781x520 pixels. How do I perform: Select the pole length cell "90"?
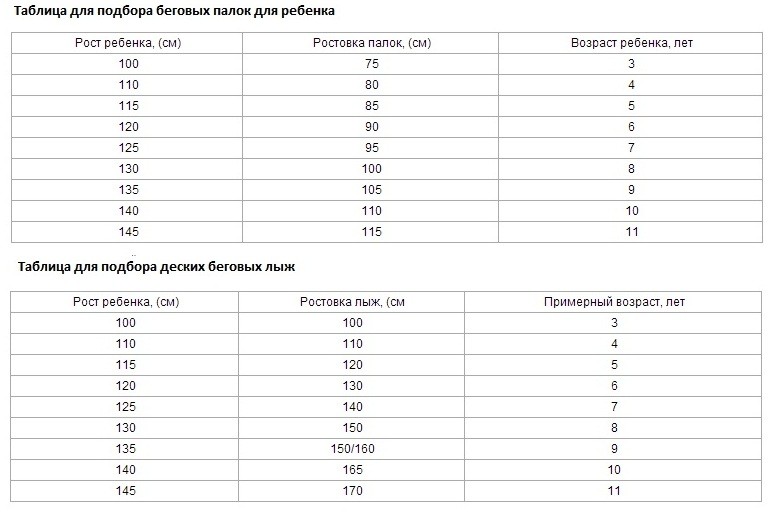pos(372,127)
